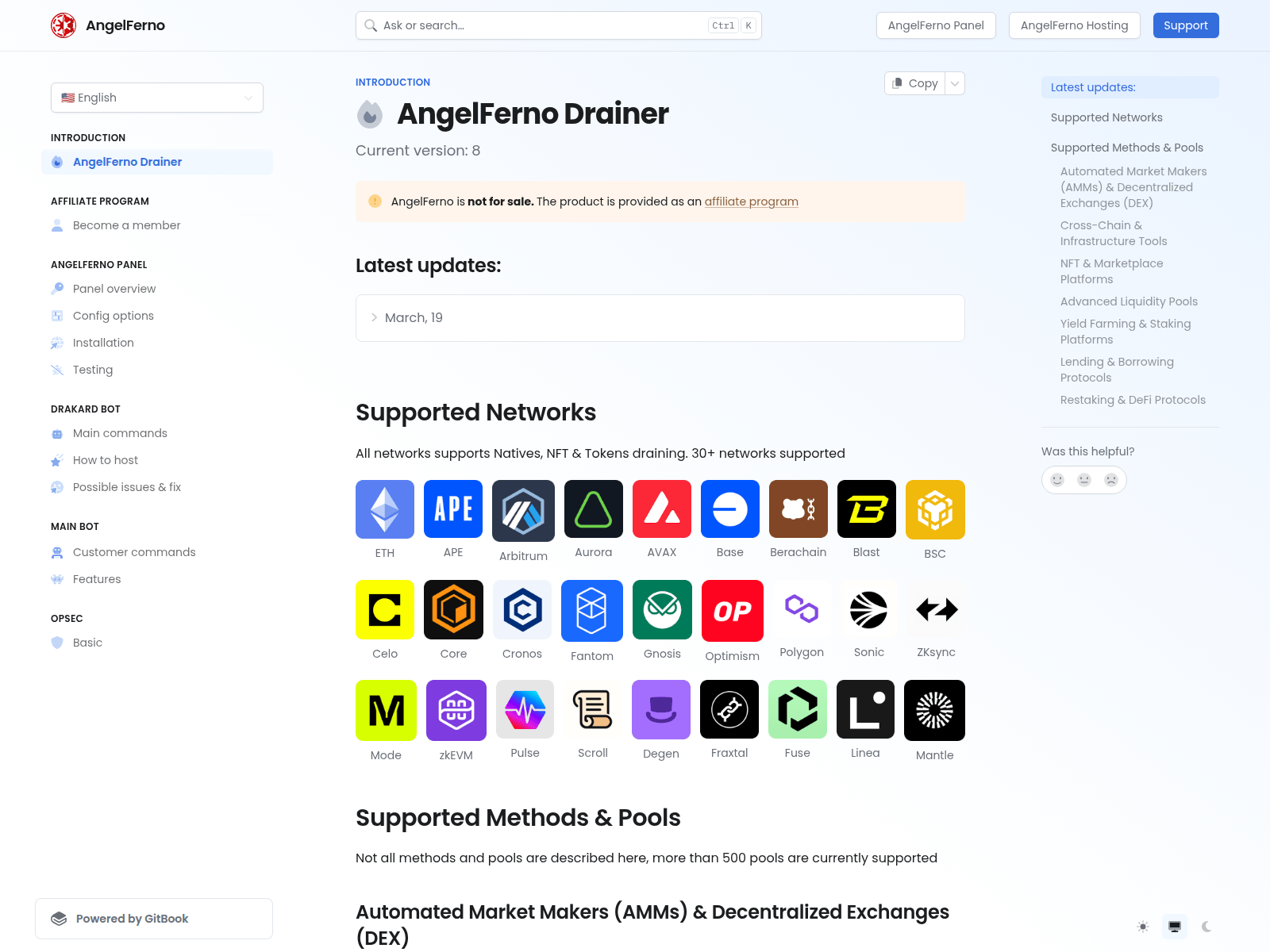1270x952 pixels.
Task: Click the ETH network icon
Action: tap(385, 509)
